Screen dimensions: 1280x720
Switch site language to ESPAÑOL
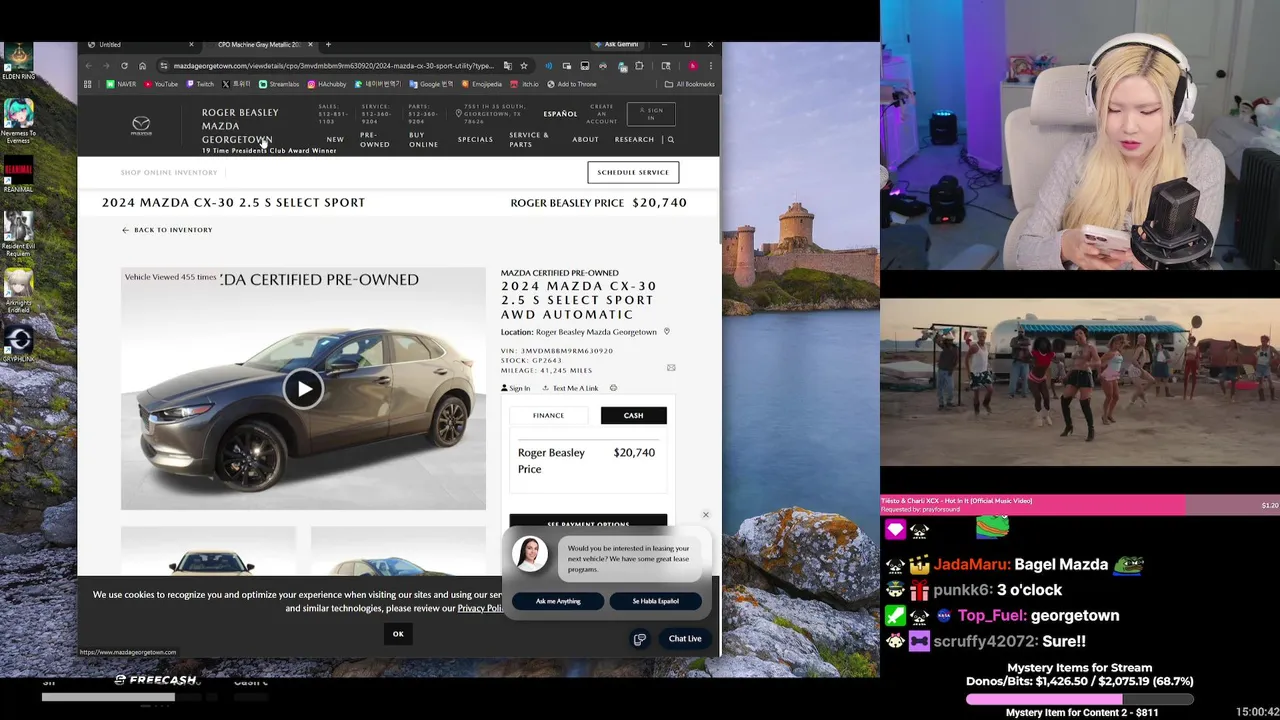pos(560,114)
